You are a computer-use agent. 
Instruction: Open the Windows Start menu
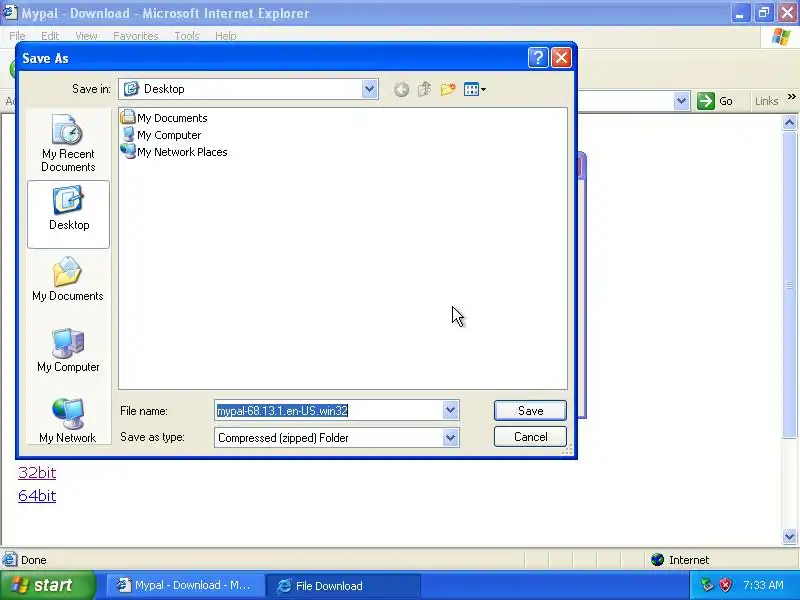[47, 585]
